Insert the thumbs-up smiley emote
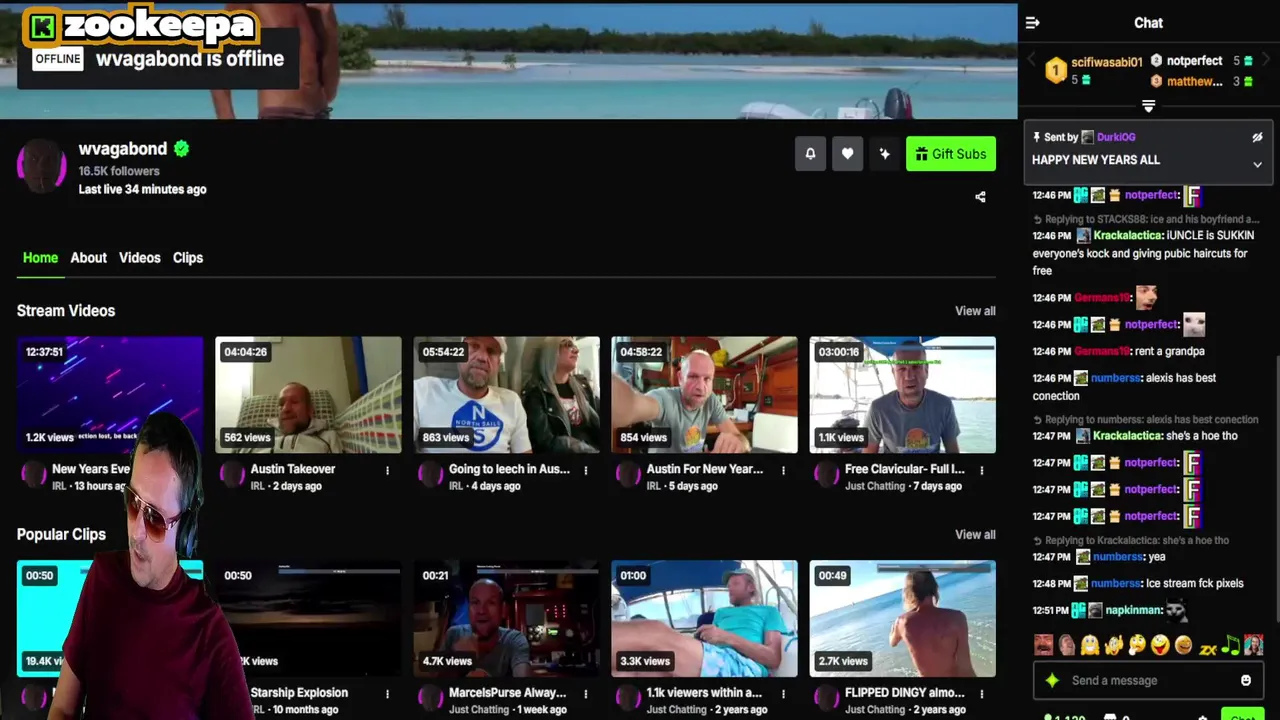The width and height of the screenshot is (1280, 720). point(1114,646)
